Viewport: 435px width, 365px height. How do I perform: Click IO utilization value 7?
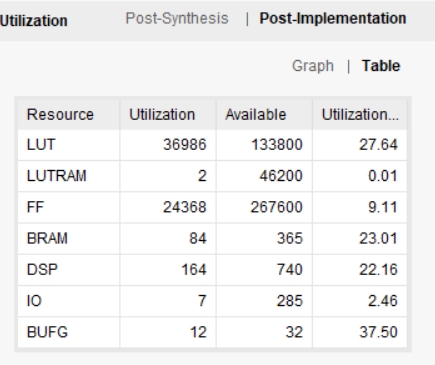(202, 301)
